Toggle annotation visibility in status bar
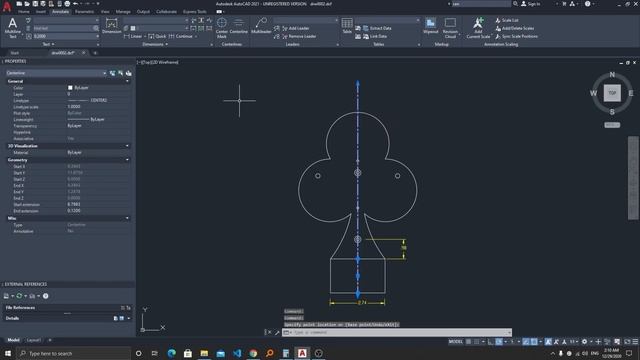 (548, 342)
